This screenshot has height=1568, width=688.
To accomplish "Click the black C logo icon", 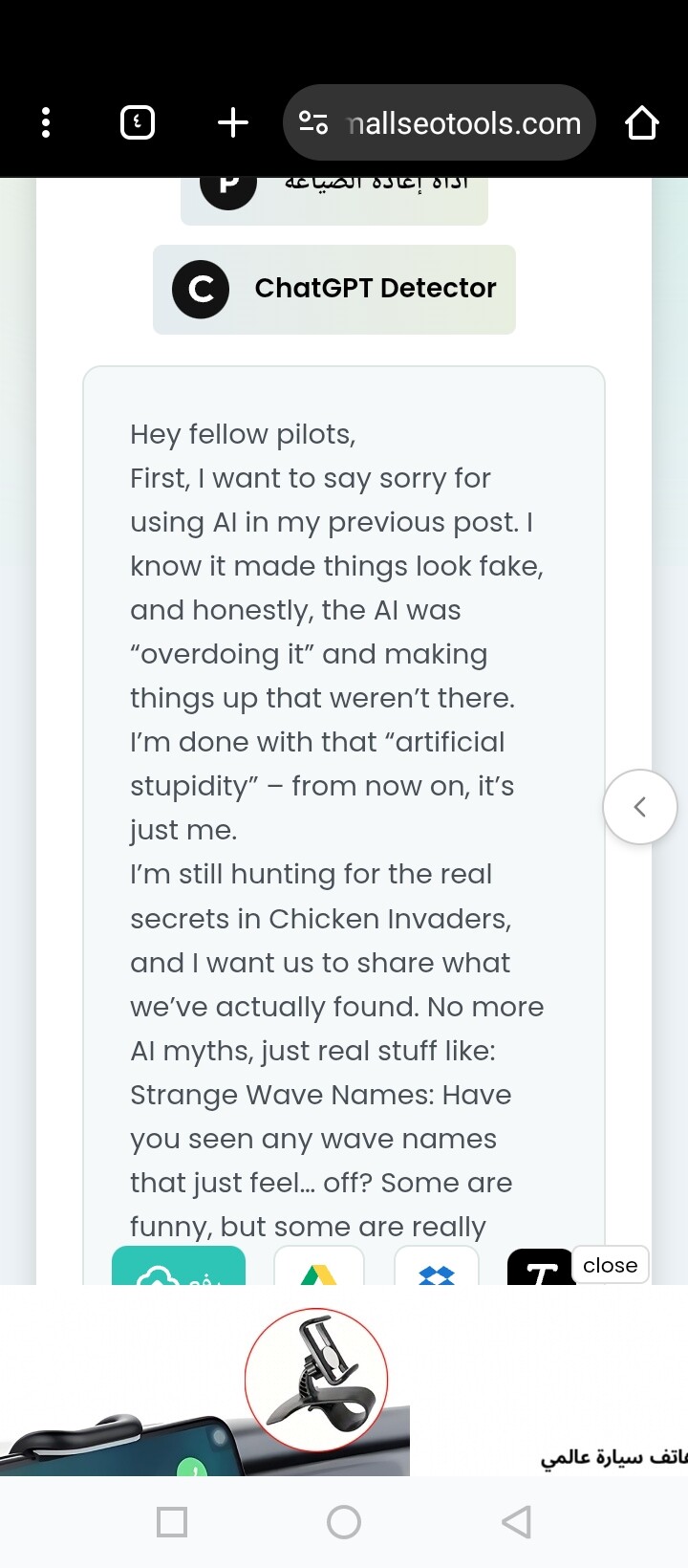I will (201, 289).
